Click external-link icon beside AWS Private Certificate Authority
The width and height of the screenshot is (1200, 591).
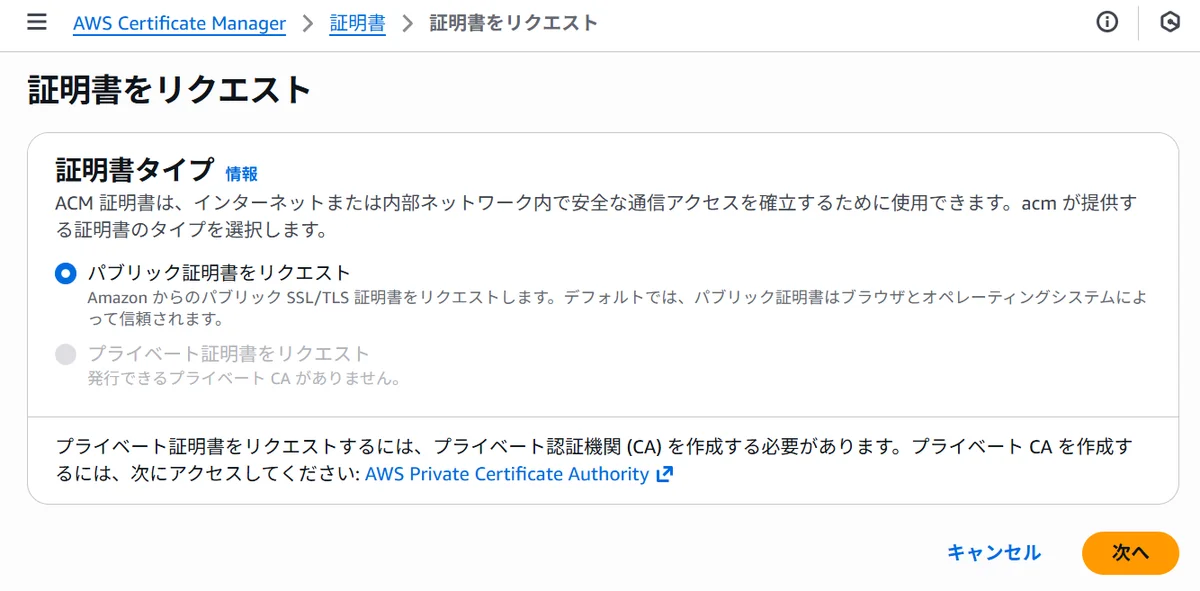(665, 475)
